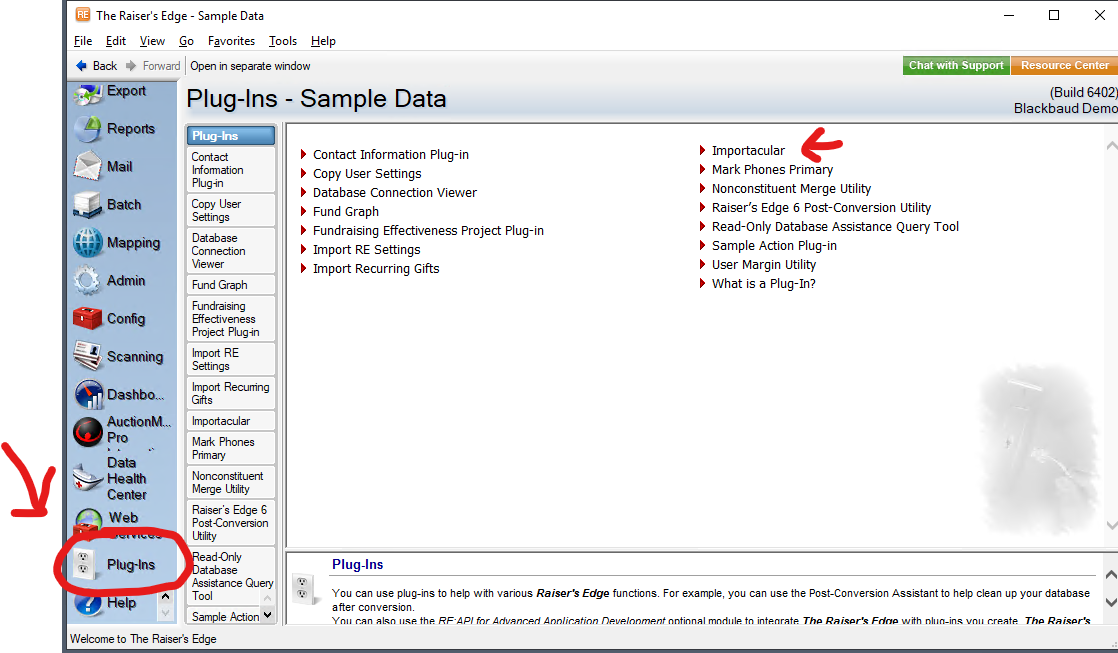Open the Admin gear icon
The width and height of the screenshot is (1118, 653).
[x=88, y=281]
